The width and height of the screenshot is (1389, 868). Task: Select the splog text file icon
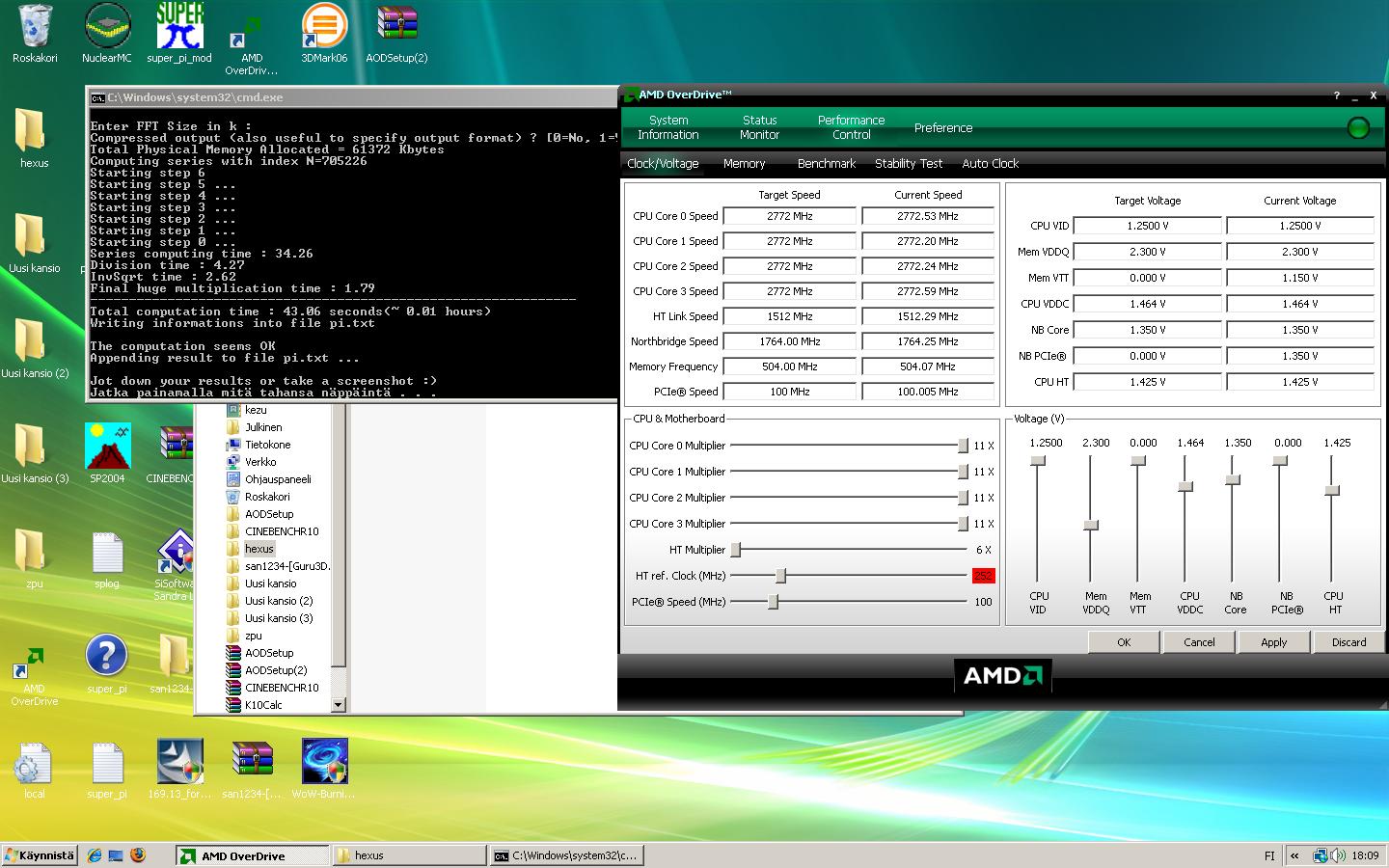click(107, 558)
